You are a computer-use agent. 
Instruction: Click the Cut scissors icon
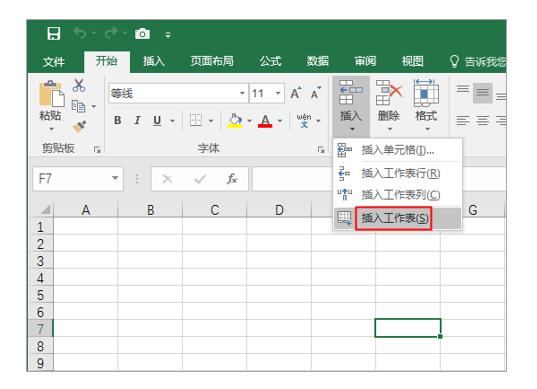[79, 85]
